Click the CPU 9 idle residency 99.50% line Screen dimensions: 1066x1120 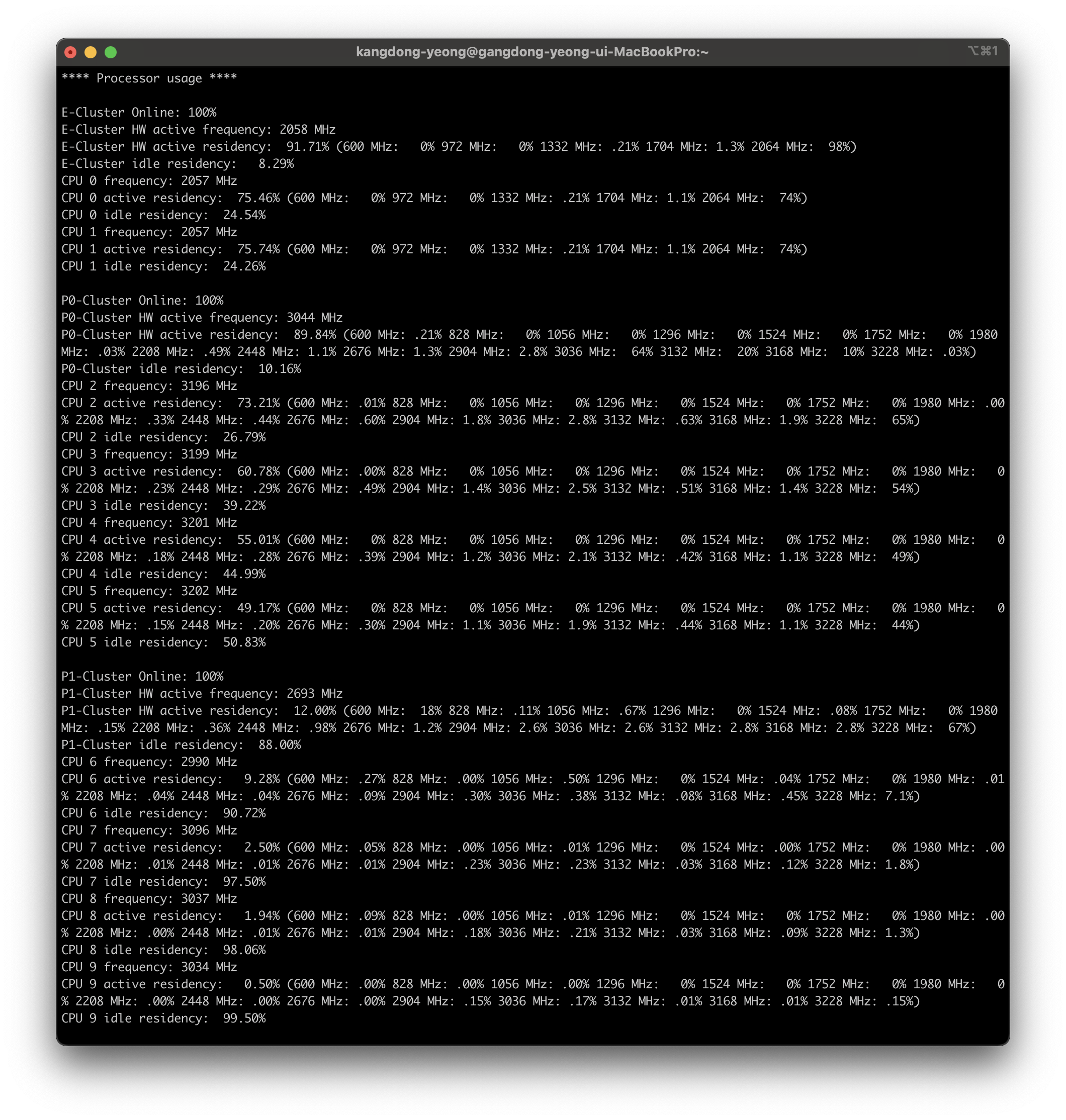(163, 1018)
